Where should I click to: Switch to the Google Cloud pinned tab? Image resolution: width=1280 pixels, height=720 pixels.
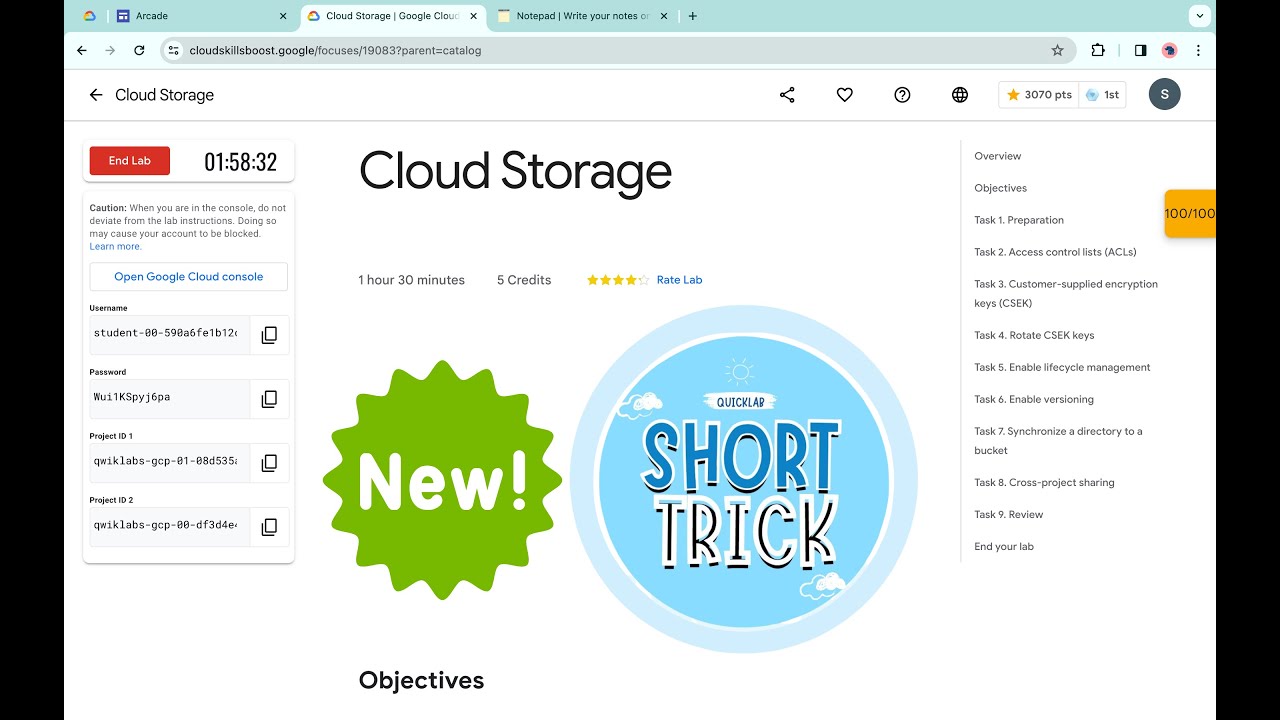point(89,16)
